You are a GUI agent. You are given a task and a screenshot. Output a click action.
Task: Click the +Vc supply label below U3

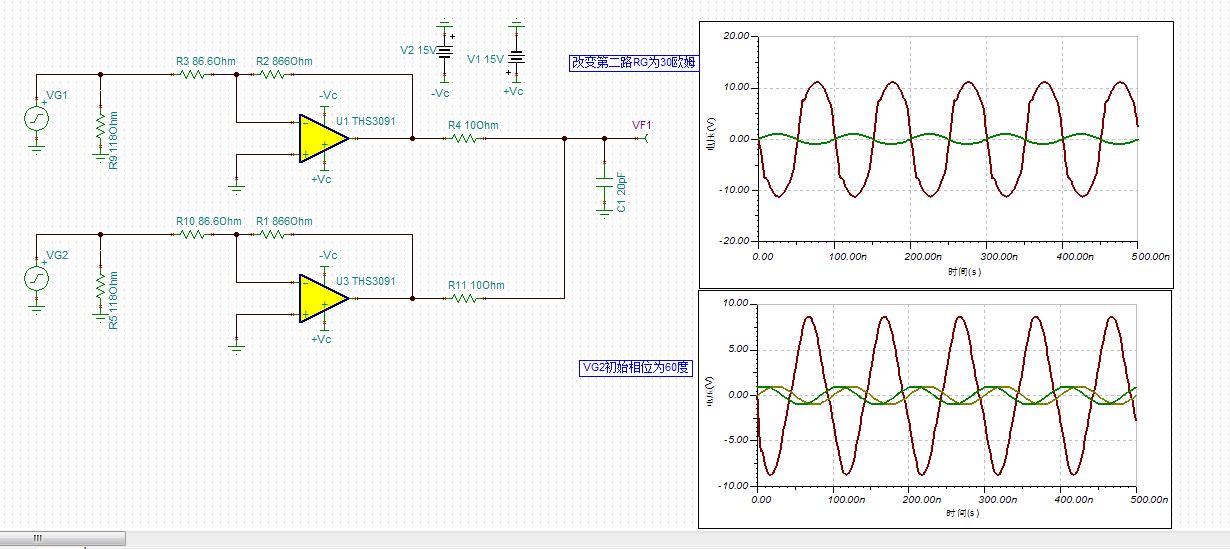coord(322,339)
